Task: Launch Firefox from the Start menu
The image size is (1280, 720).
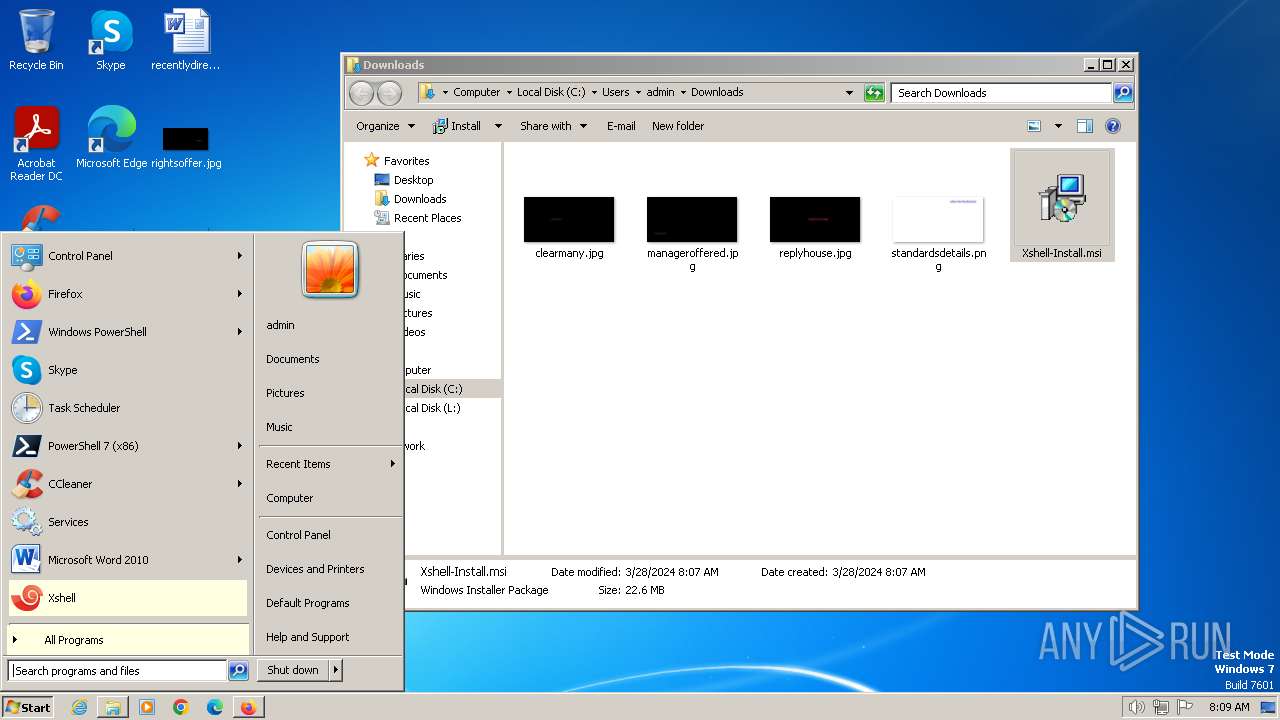Action: click(x=127, y=294)
